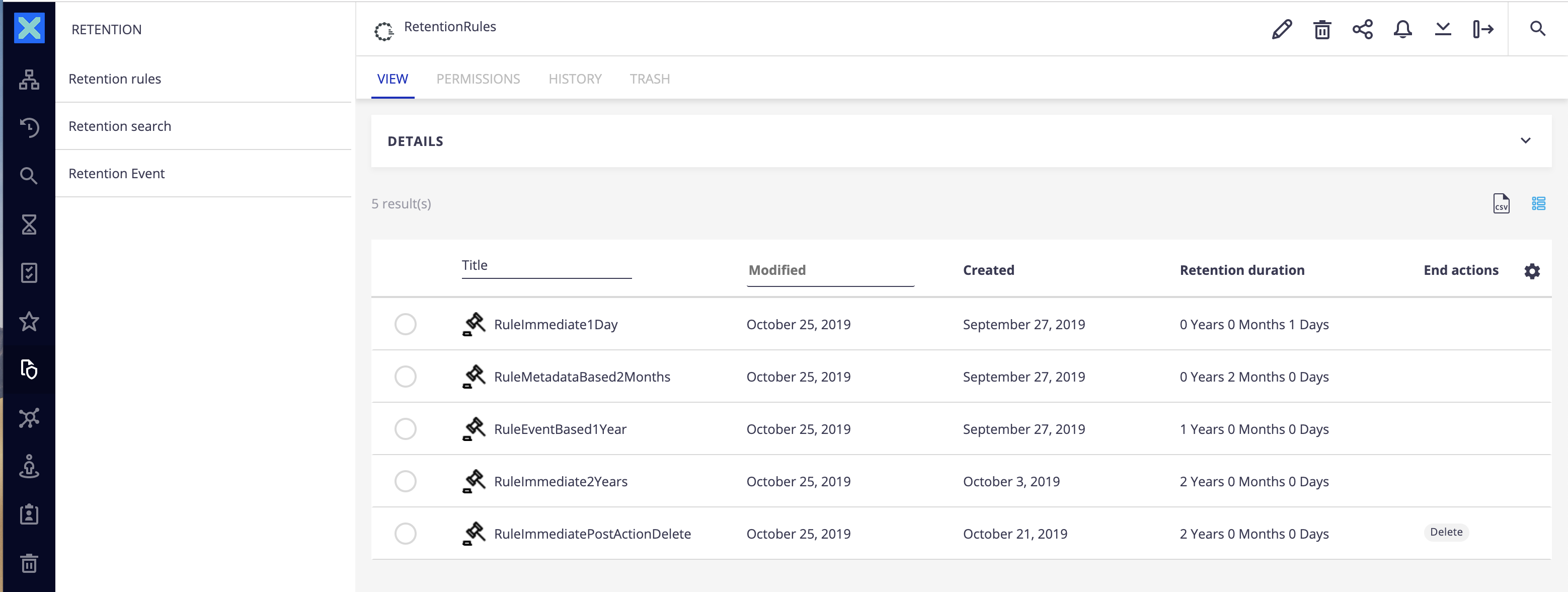Select the RuleEventBased1Year row checkbox
This screenshot has width=1568, height=592.
[x=405, y=429]
